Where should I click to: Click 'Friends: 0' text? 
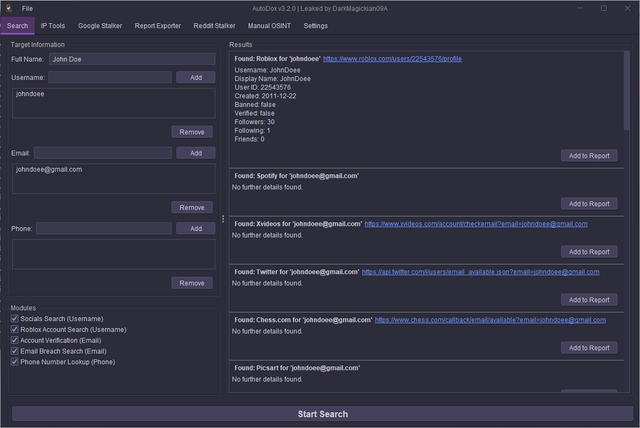click(249, 140)
